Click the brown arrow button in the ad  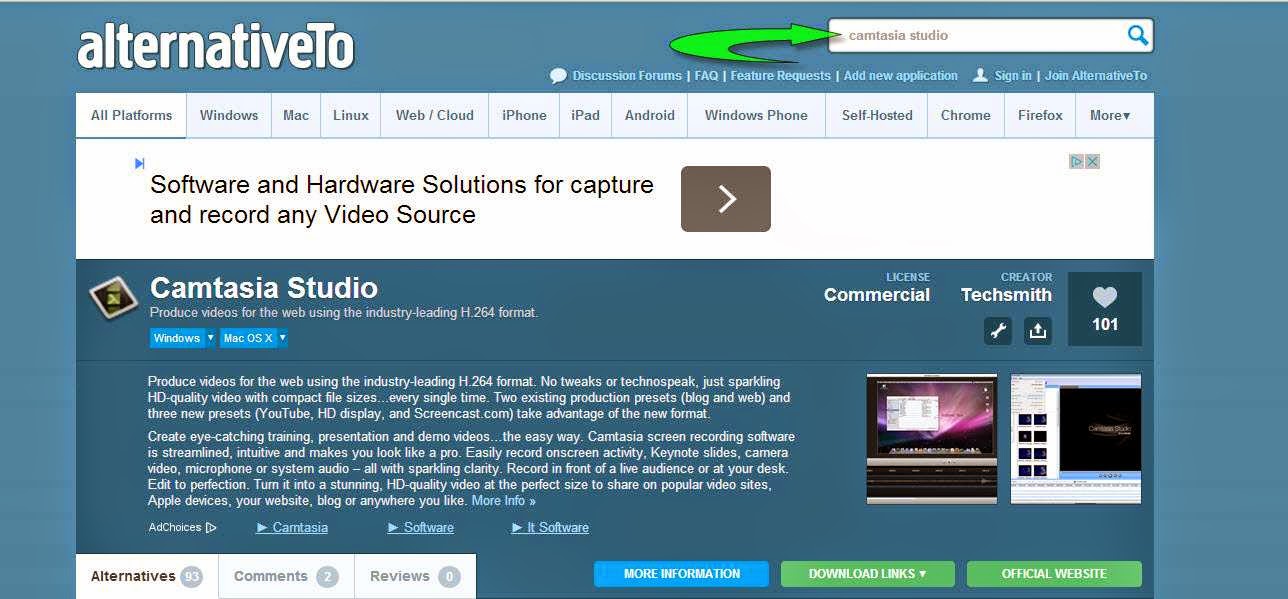725,199
